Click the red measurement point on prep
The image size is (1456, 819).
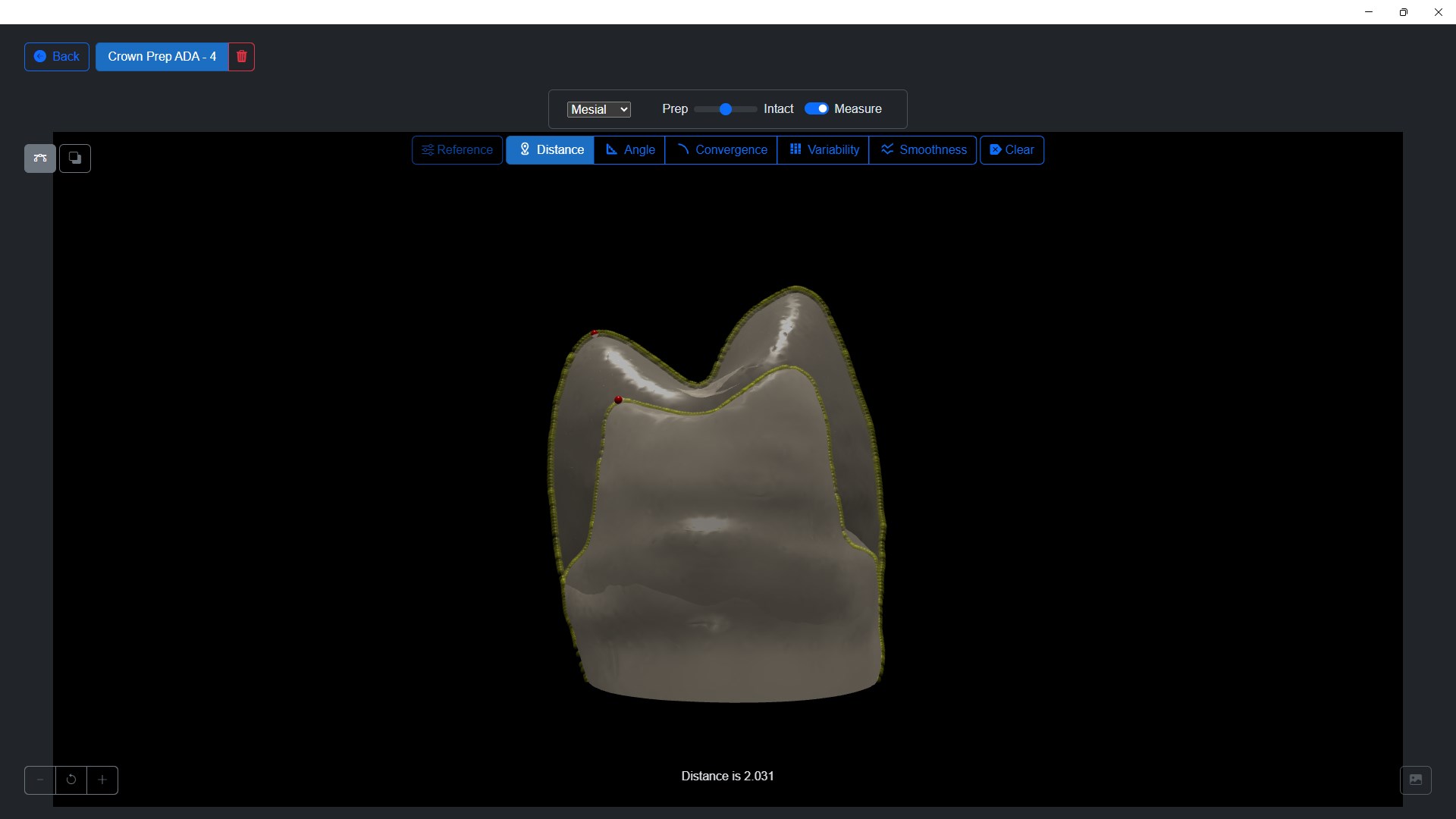coord(618,400)
